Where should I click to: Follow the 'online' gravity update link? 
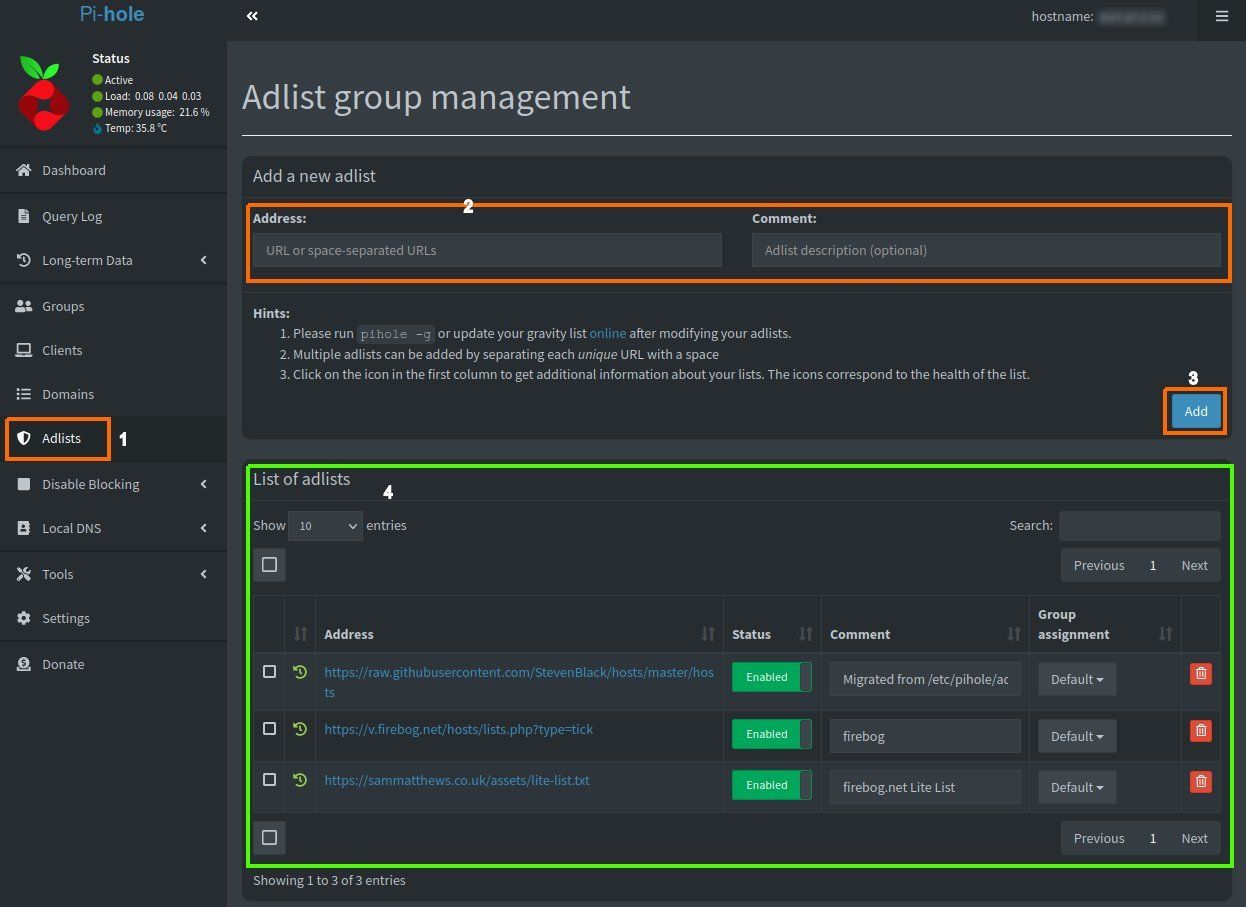point(607,333)
